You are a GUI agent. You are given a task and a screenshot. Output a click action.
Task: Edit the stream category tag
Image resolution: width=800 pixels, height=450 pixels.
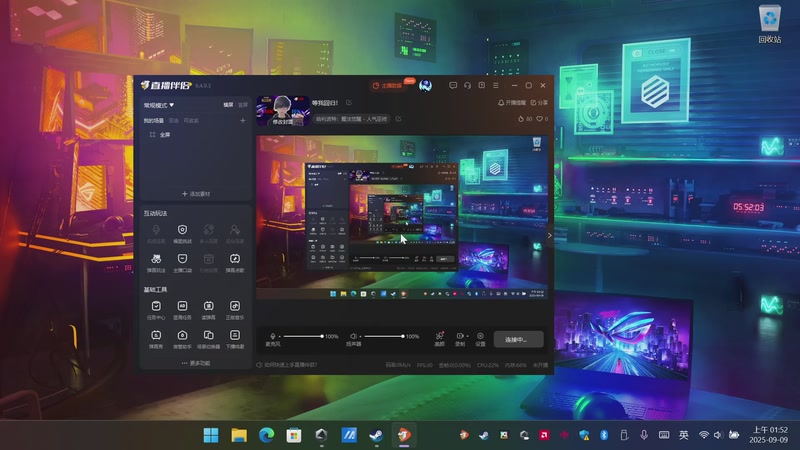point(398,119)
